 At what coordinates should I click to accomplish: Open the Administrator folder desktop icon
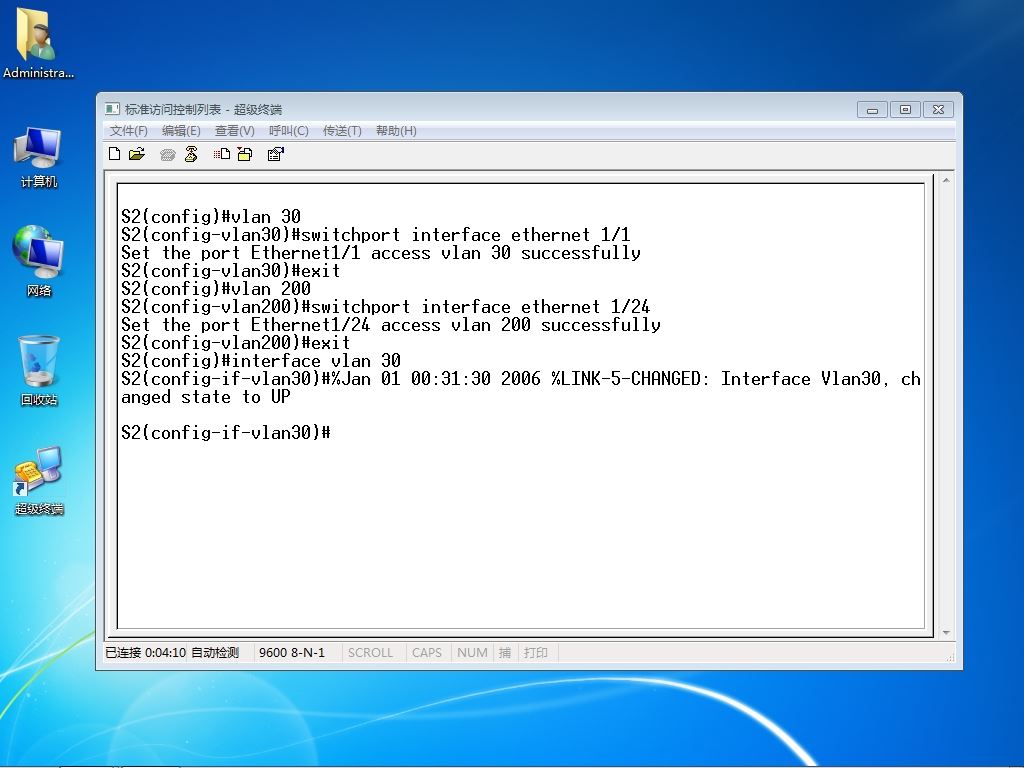[38, 42]
